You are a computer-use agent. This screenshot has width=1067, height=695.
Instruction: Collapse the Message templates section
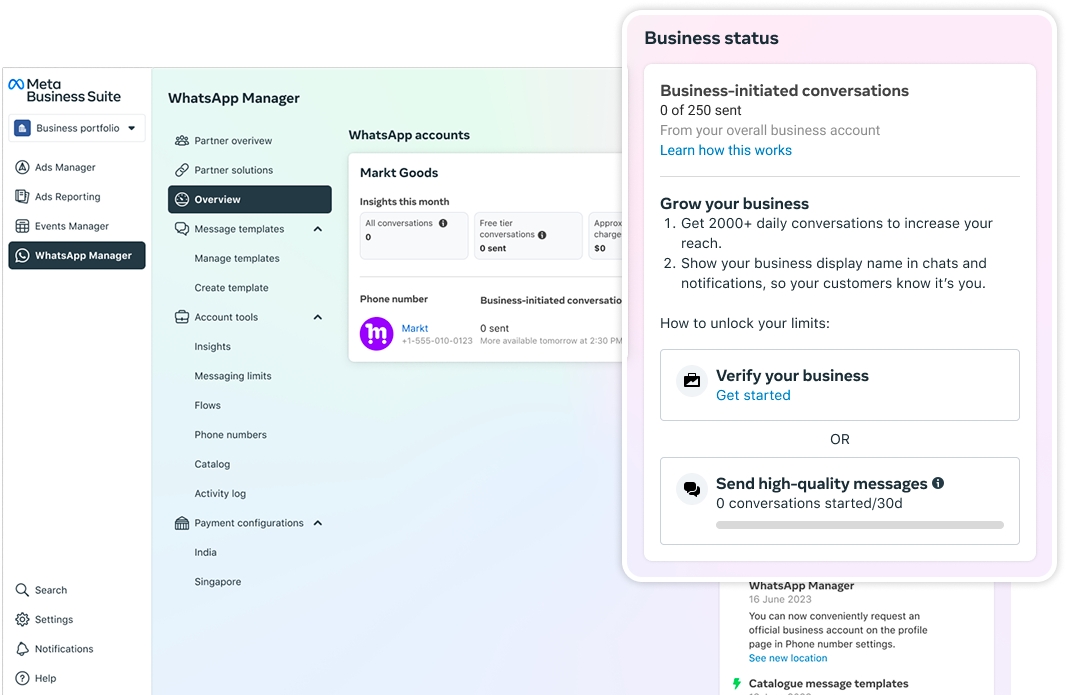(318, 229)
